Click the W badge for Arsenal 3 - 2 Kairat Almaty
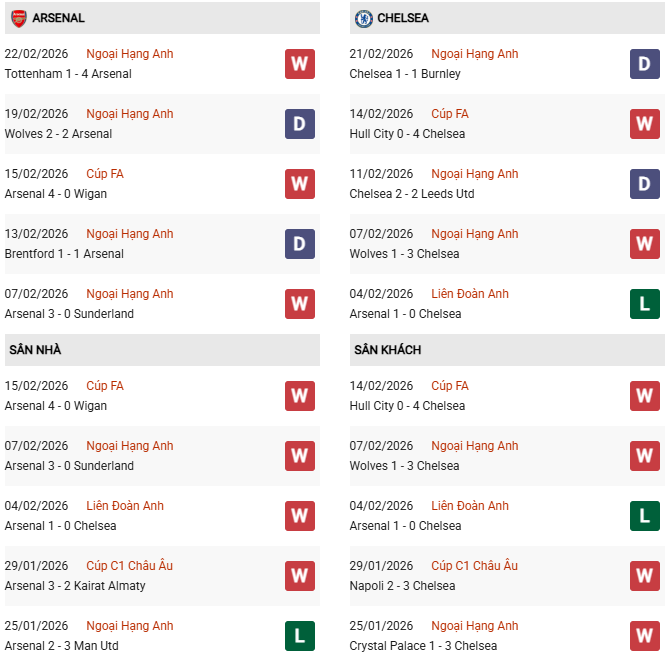 pyautogui.click(x=299, y=576)
